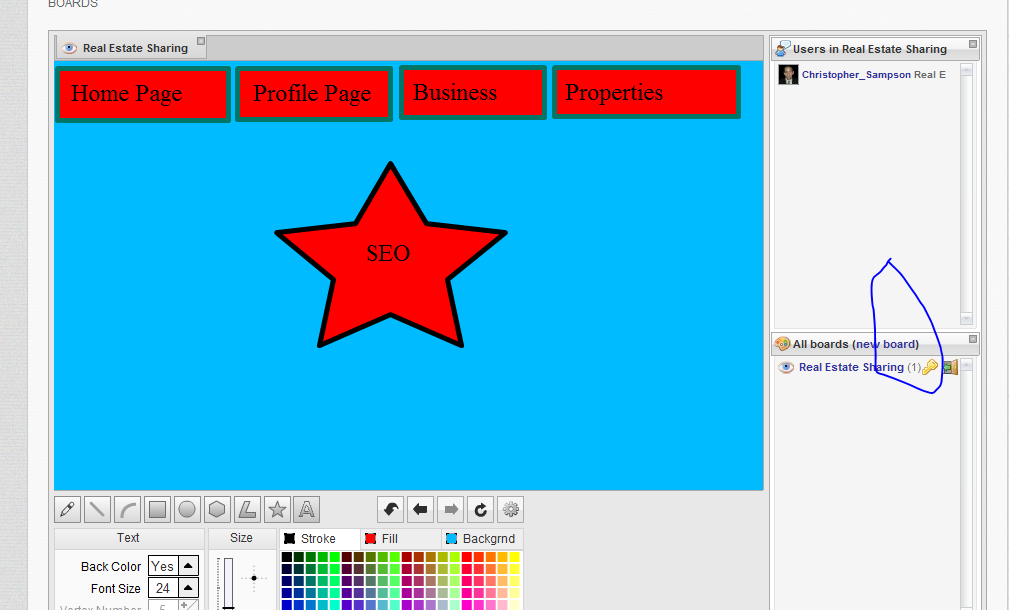Screen dimensions: 1009x610
Task: Select the Curve arc tool
Action: click(x=127, y=510)
